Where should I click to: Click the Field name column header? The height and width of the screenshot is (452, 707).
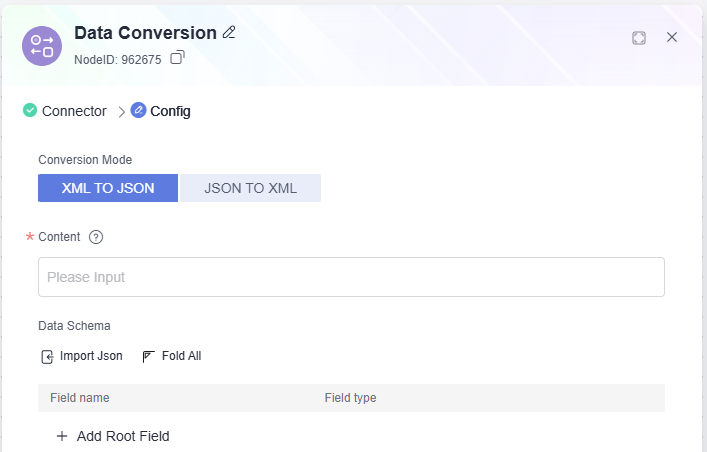tap(80, 398)
